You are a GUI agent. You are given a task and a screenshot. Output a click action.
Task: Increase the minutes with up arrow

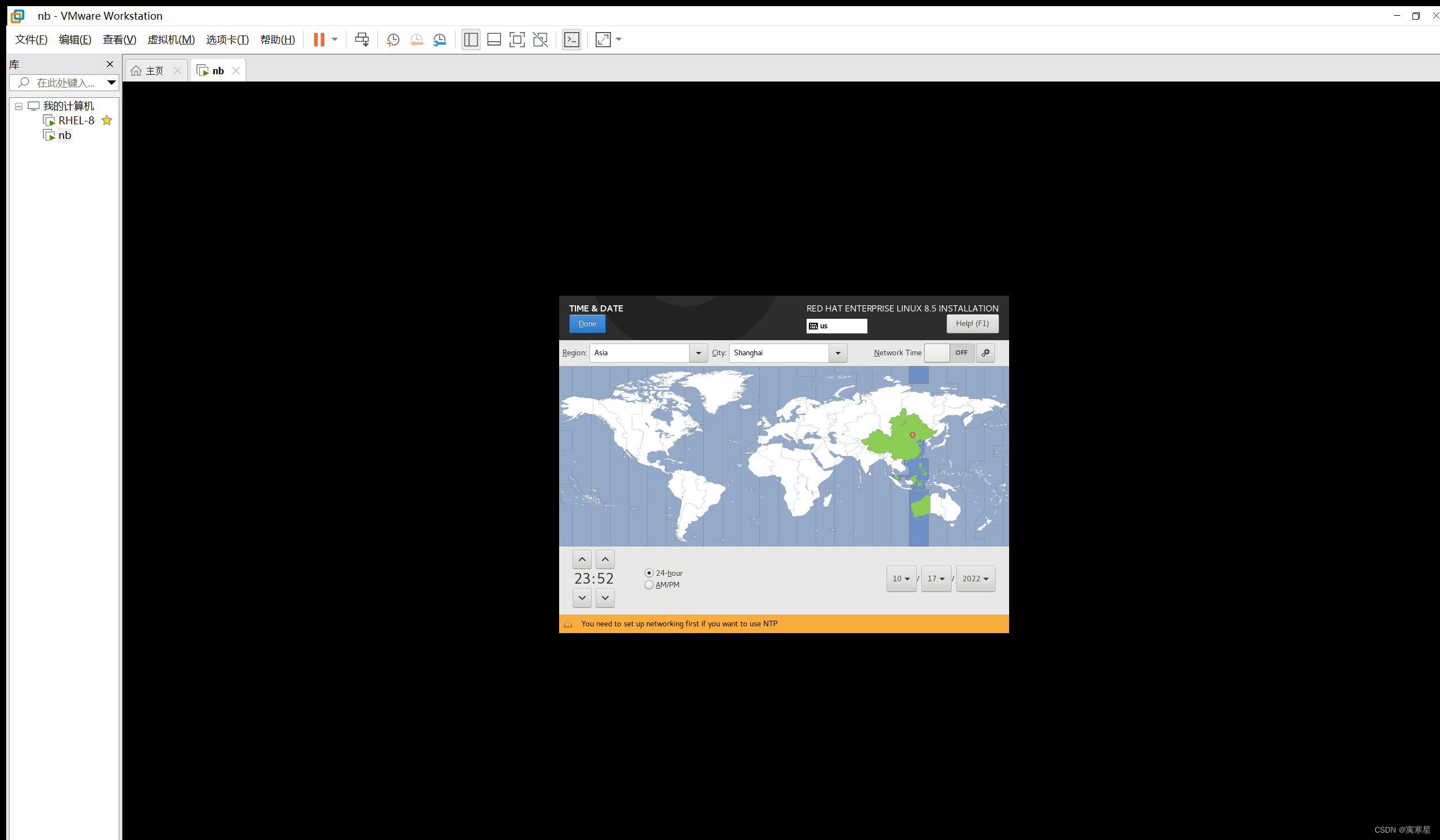[x=605, y=559]
